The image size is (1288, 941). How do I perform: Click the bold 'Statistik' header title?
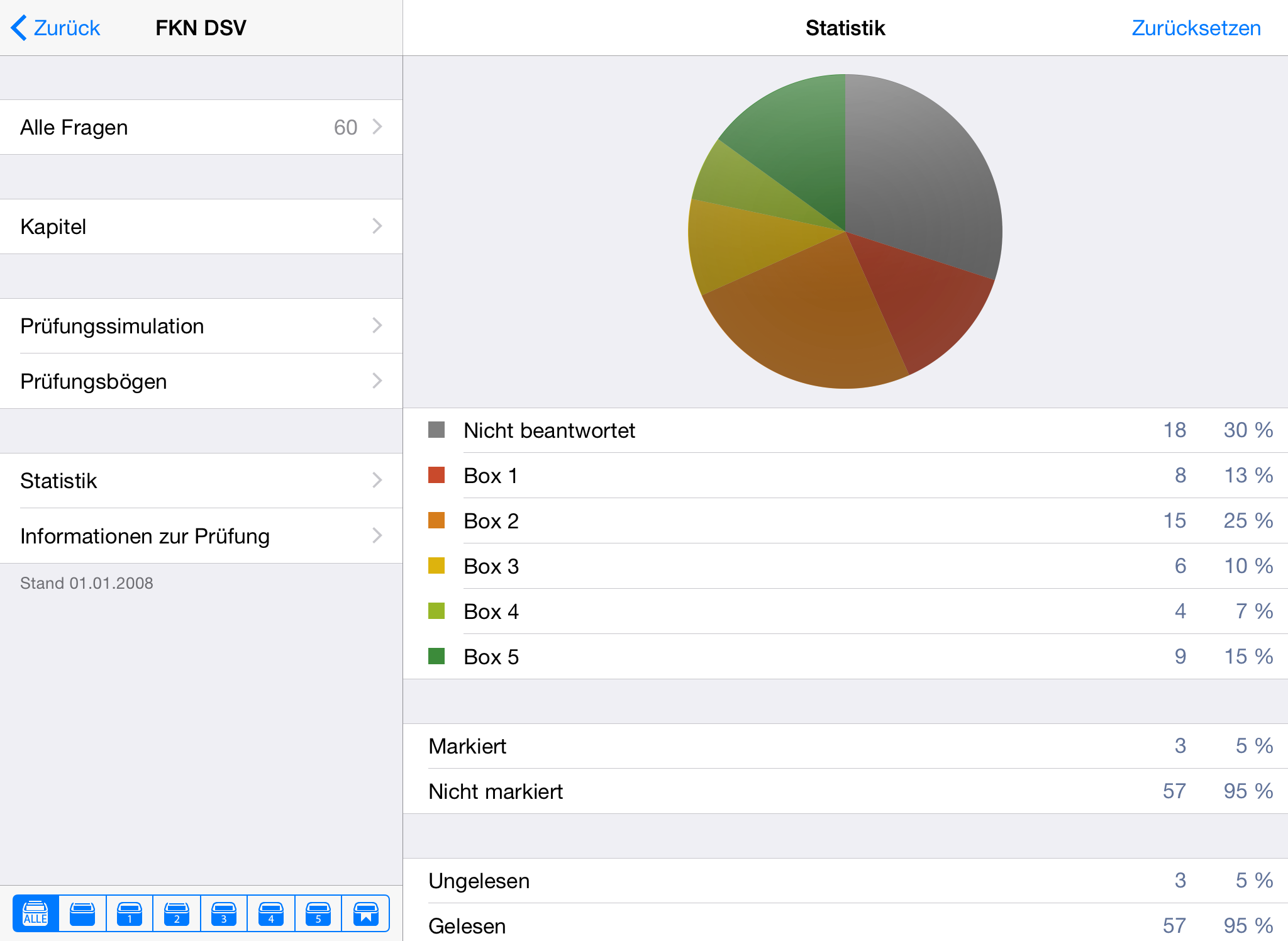845,28
